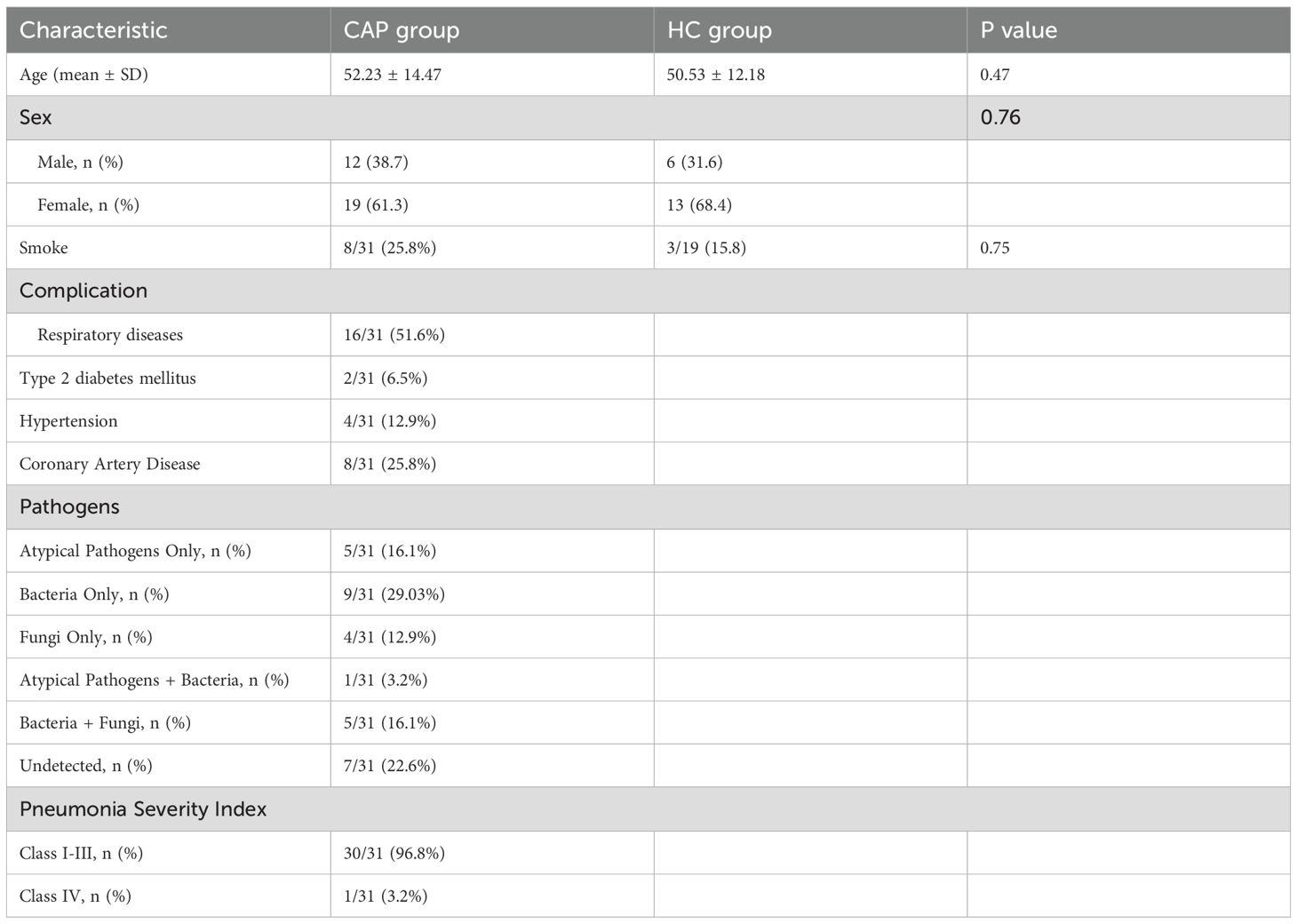Click the Smoke row label
The height and width of the screenshot is (924, 1297).
point(44,248)
